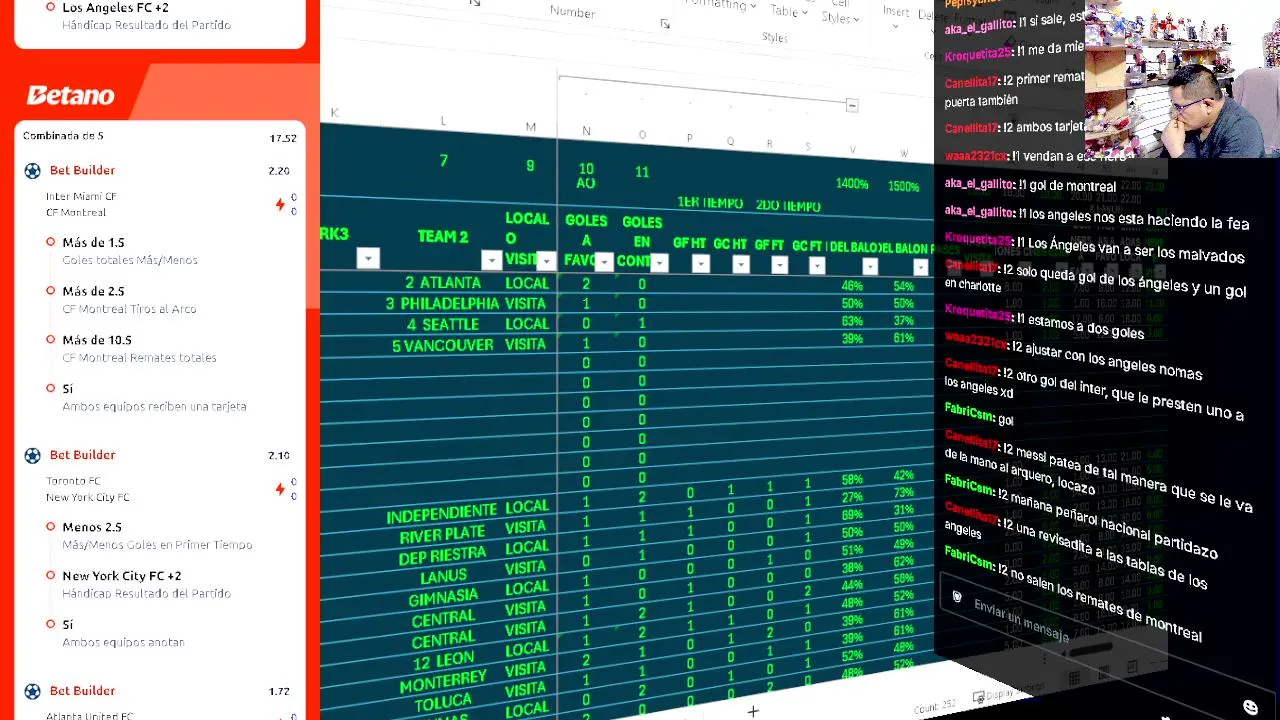Click username aka_el_gallito on the gol de montreal message

[x=980, y=185]
